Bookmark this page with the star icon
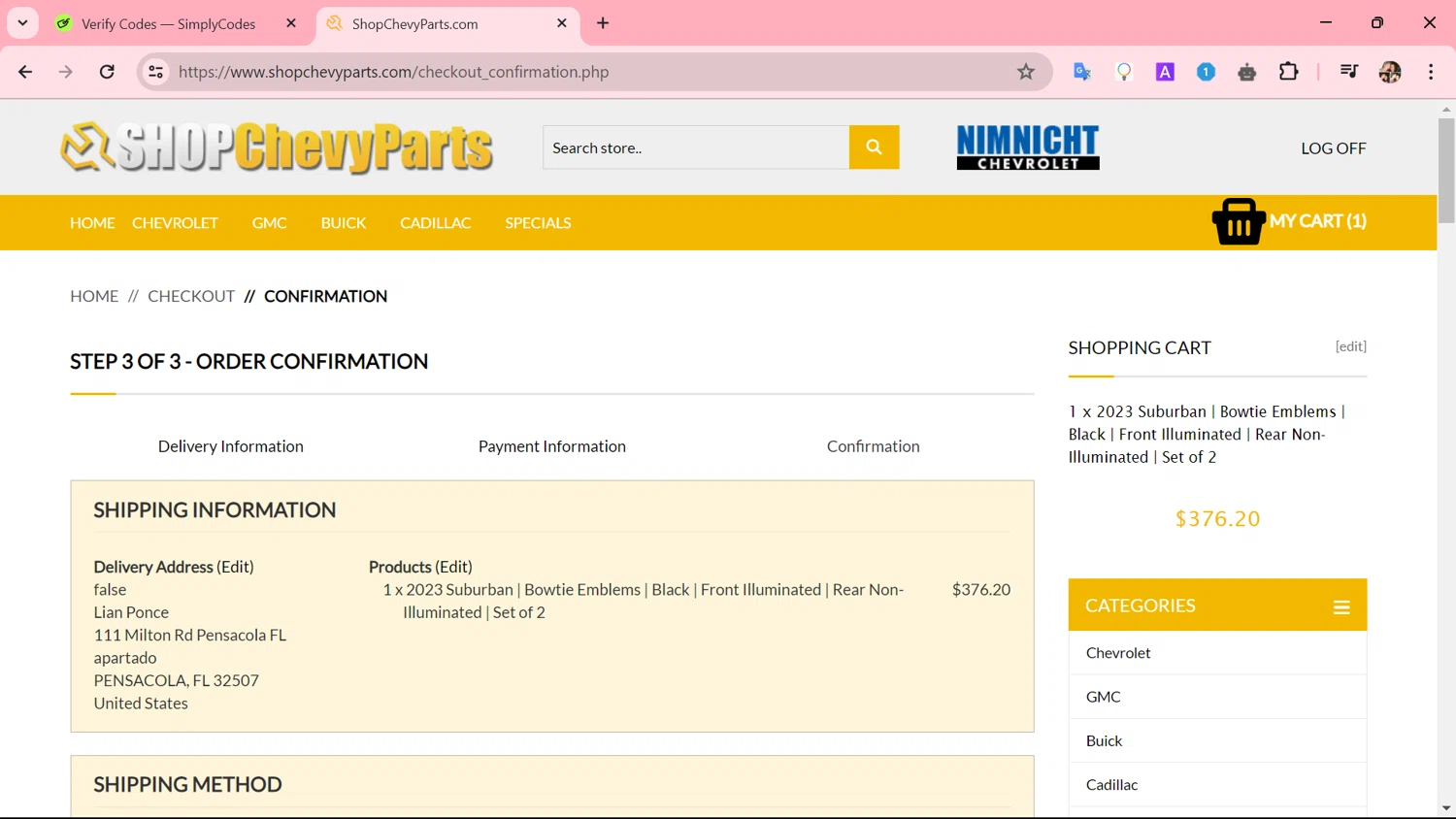Image resolution: width=1456 pixels, height=819 pixels. (1026, 72)
